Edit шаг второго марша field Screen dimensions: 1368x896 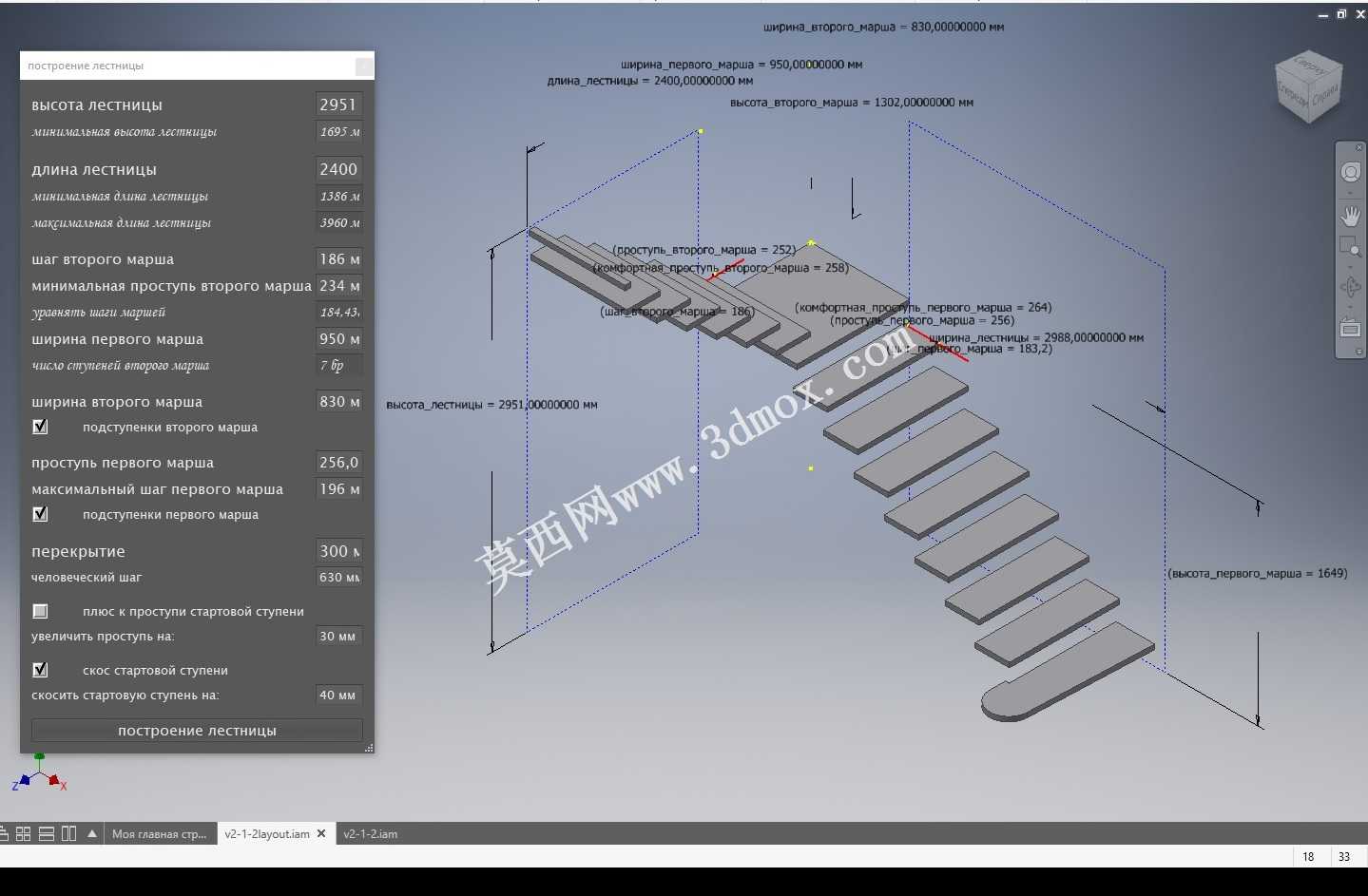click(x=338, y=258)
